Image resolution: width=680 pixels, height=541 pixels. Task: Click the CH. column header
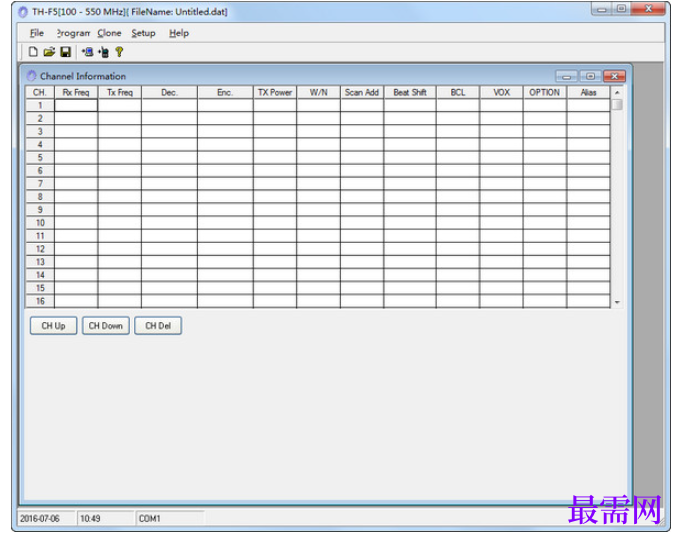[x=40, y=92]
